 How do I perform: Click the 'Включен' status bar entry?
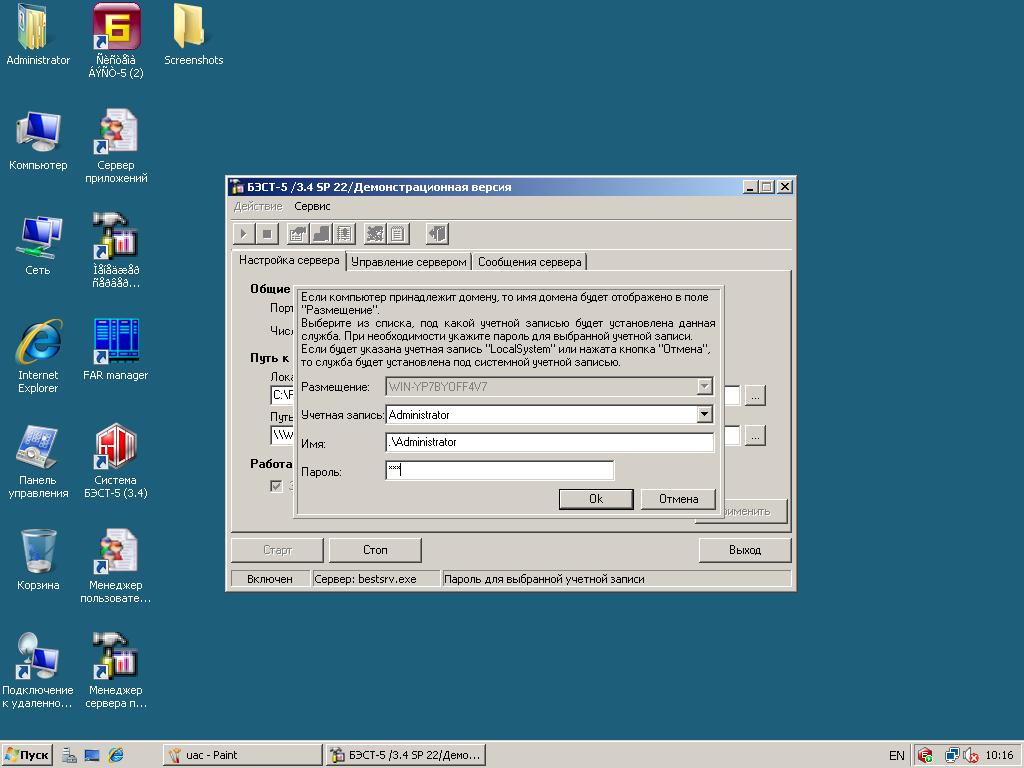270,579
